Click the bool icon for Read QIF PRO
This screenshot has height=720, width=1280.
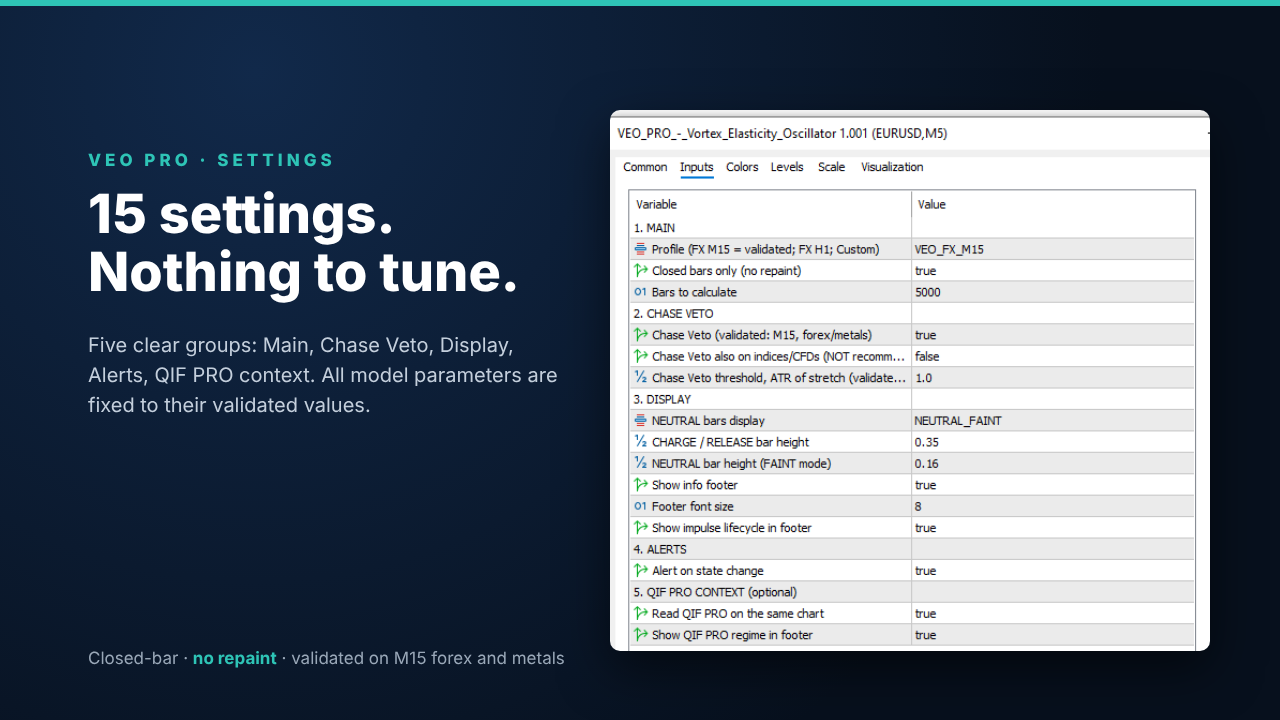click(641, 614)
